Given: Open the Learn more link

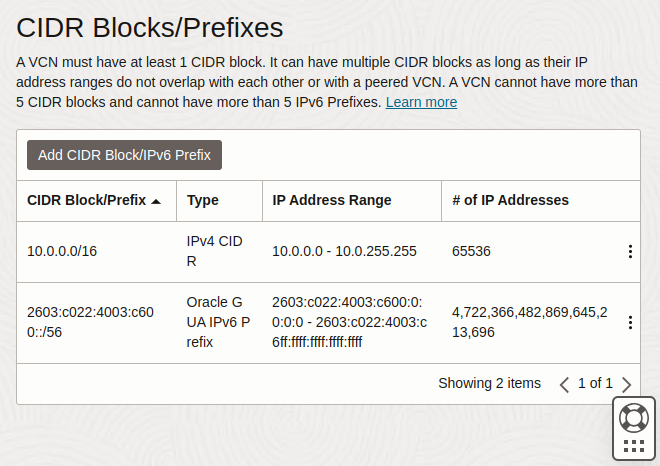Looking at the screenshot, I should pyautogui.click(x=421, y=102).
